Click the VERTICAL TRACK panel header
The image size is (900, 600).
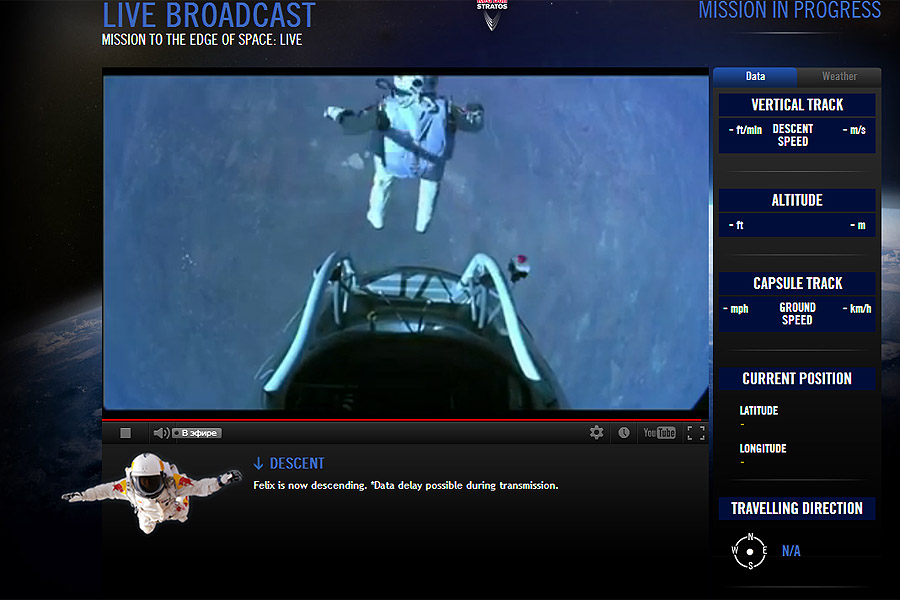(797, 105)
